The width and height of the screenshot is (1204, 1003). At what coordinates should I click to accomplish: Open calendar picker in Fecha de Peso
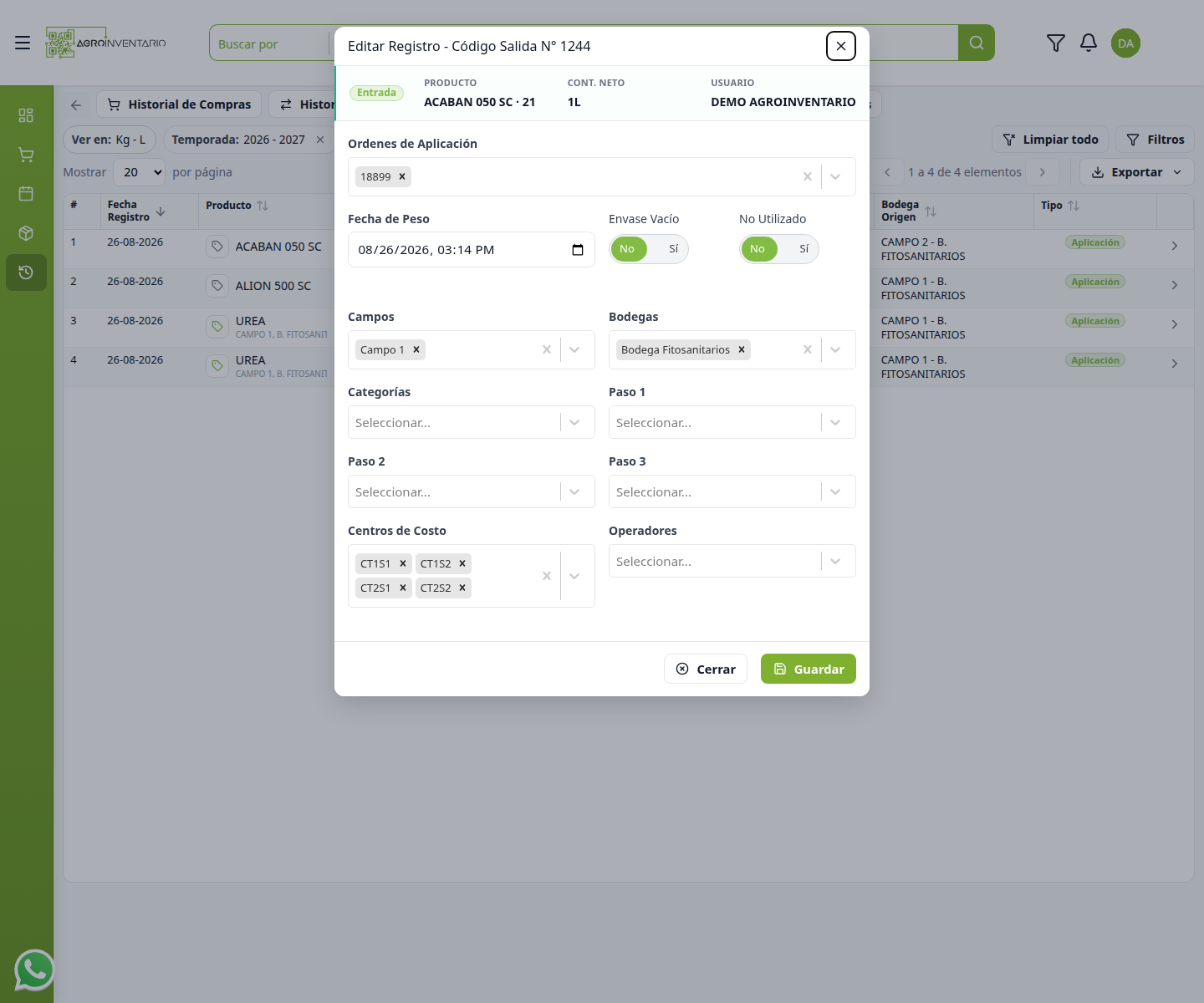[578, 250]
